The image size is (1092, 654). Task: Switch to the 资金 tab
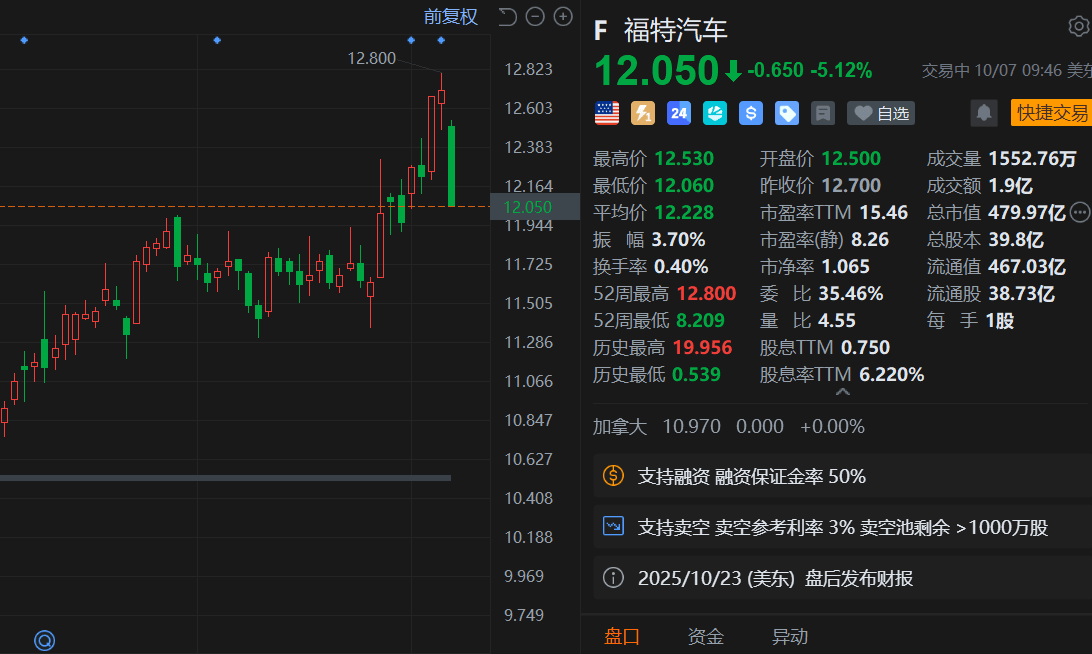(x=705, y=636)
